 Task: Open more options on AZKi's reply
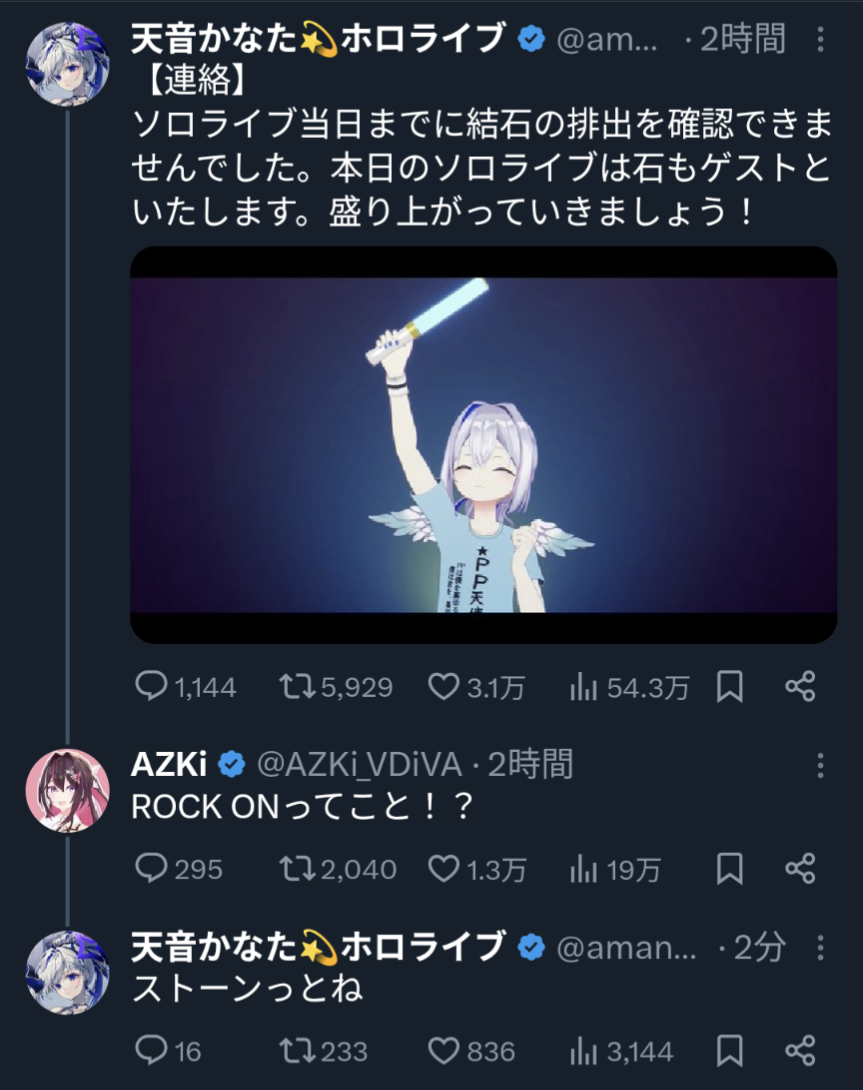[821, 765]
